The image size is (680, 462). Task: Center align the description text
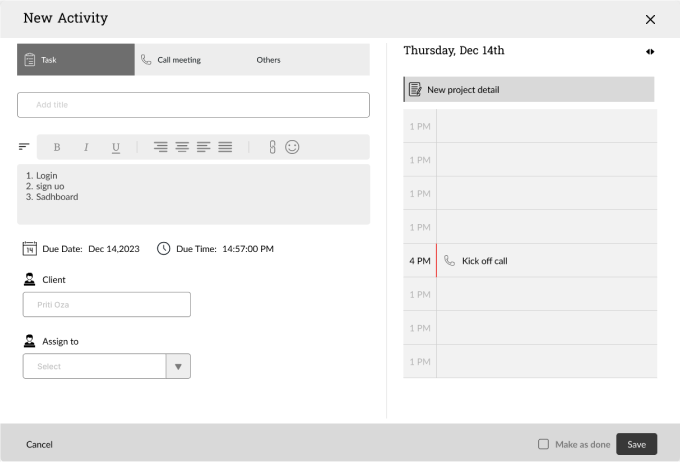click(182, 147)
